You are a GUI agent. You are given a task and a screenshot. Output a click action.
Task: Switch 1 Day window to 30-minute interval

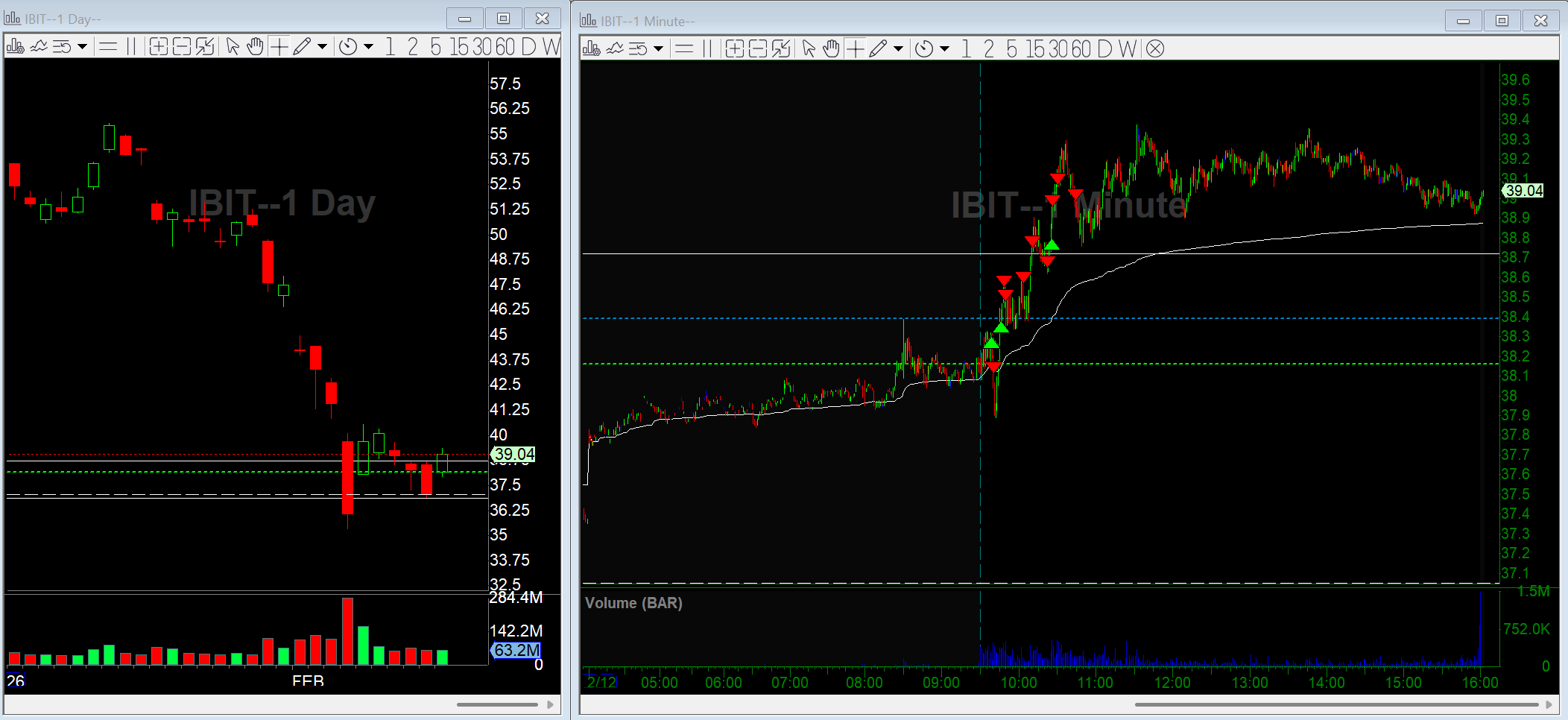click(x=483, y=47)
